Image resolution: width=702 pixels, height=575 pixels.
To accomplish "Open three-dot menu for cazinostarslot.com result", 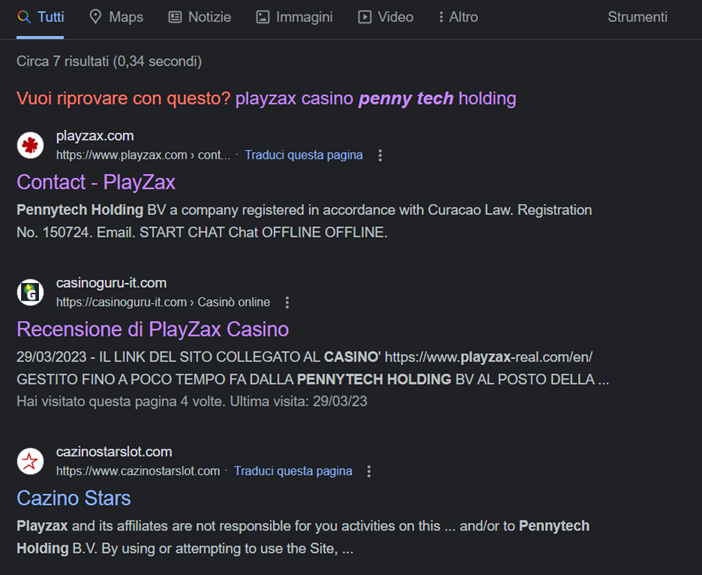I will [x=369, y=471].
